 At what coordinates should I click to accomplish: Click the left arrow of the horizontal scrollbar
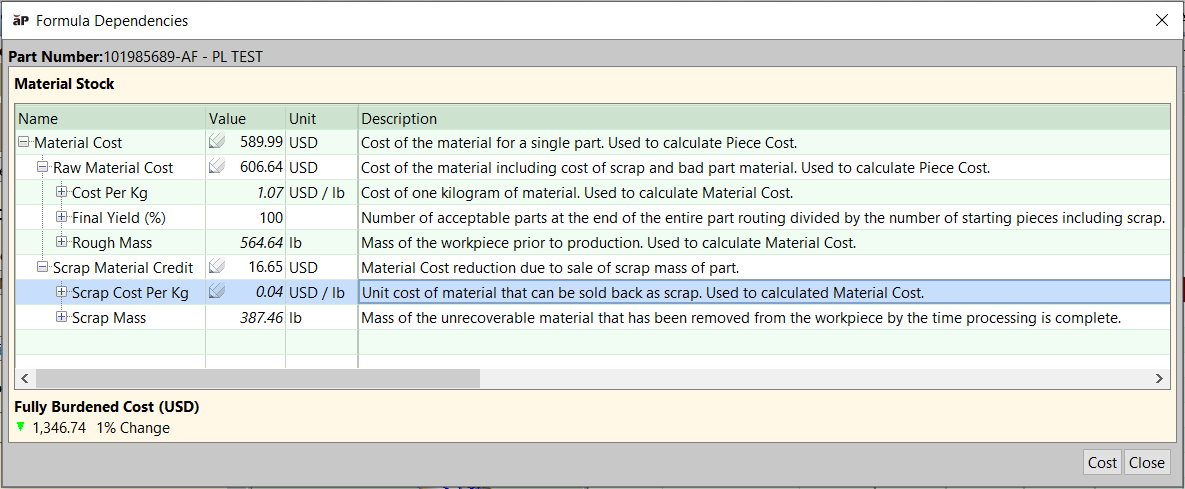[x=26, y=379]
